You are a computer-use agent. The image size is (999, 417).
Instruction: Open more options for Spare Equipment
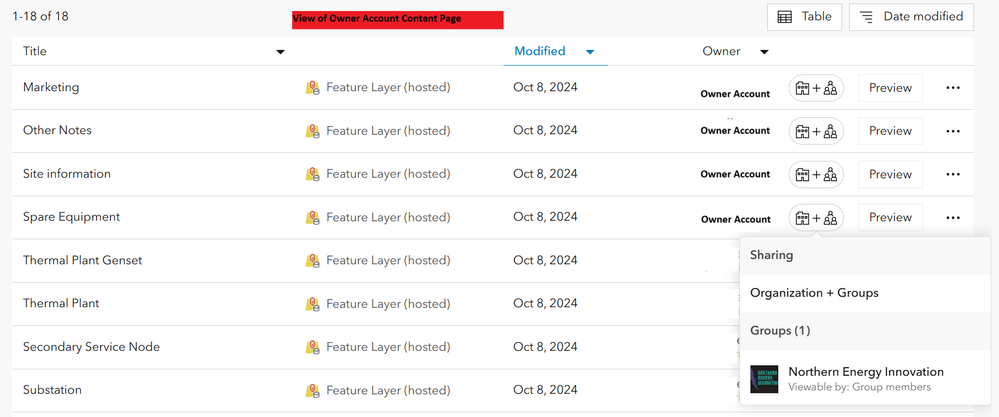pyautogui.click(x=953, y=218)
